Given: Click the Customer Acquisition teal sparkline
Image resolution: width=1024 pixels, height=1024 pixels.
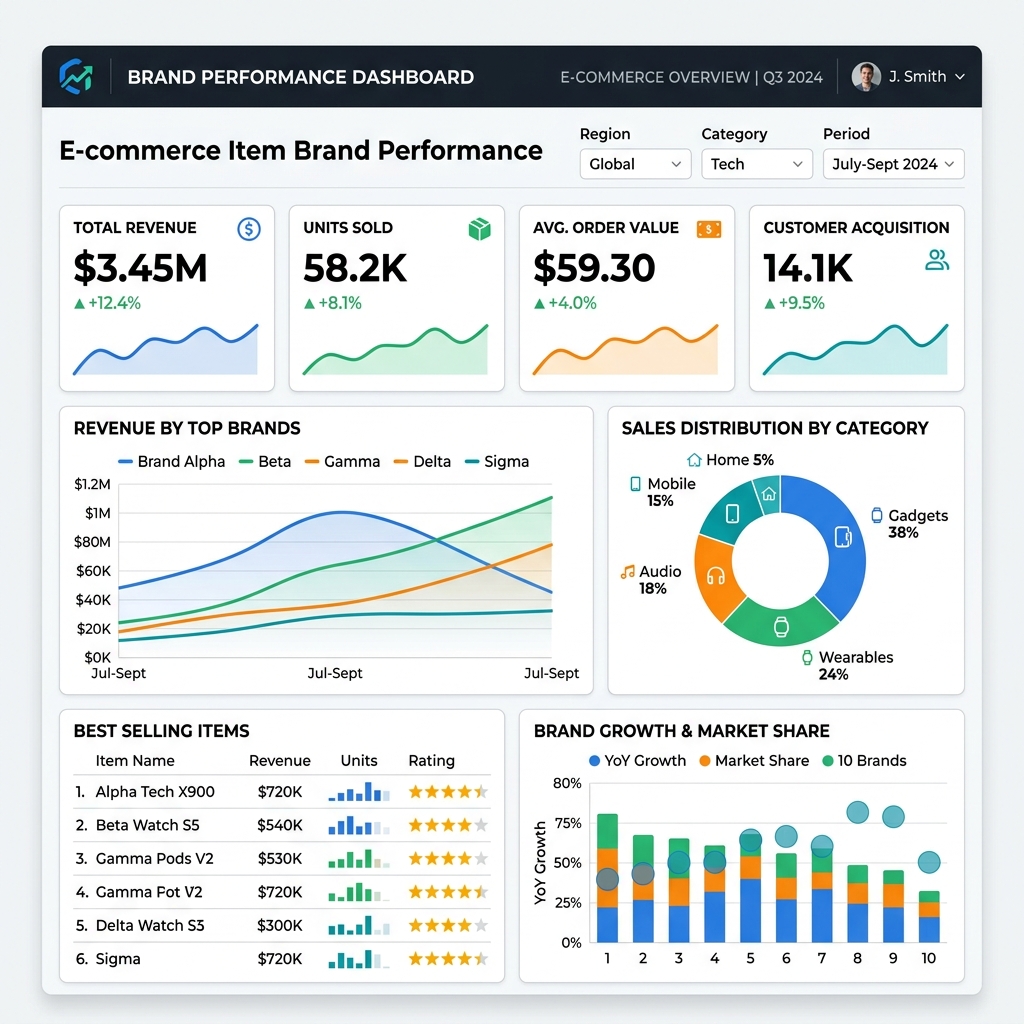Looking at the screenshot, I should point(855,350).
